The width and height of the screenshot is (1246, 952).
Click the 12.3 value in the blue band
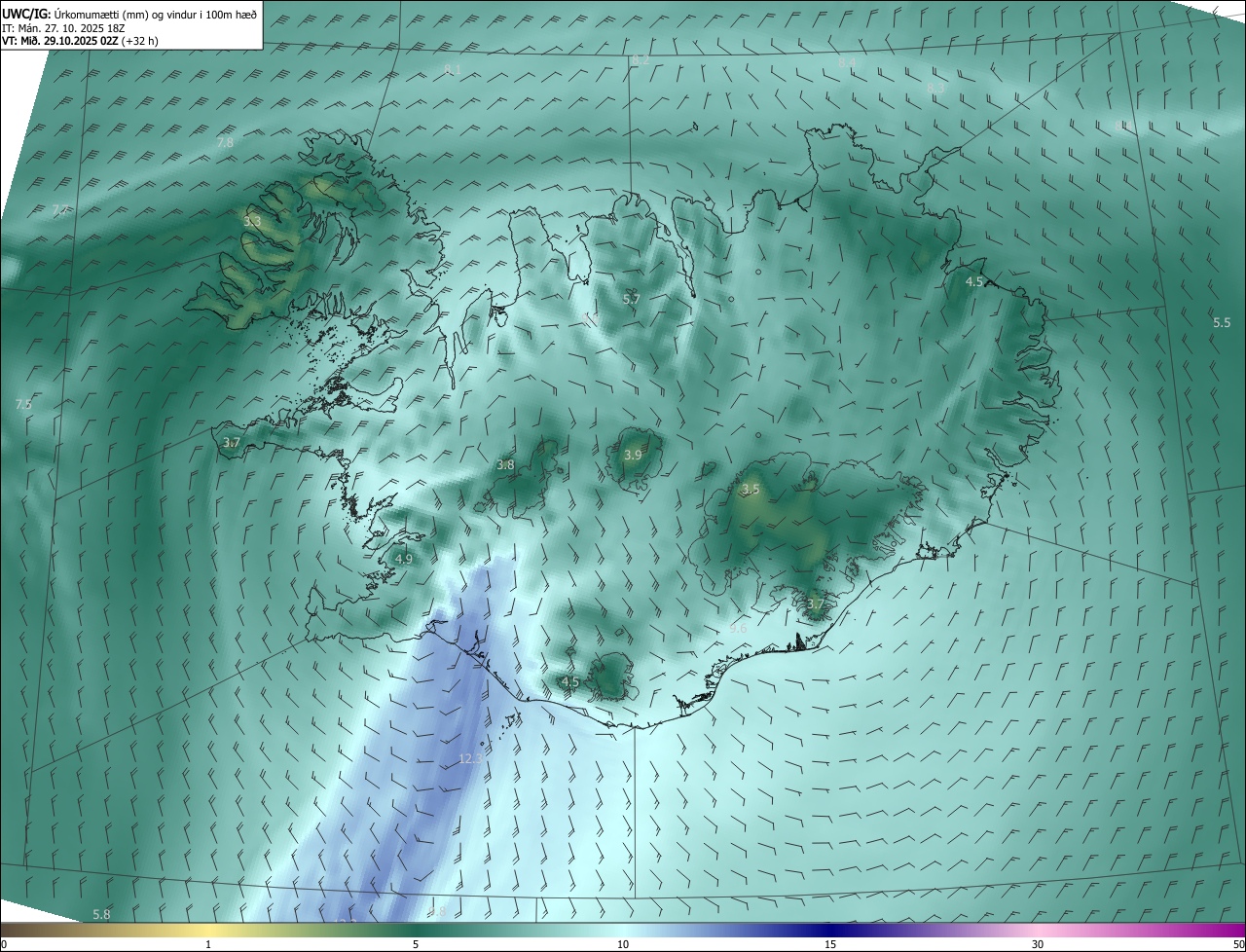(x=471, y=757)
